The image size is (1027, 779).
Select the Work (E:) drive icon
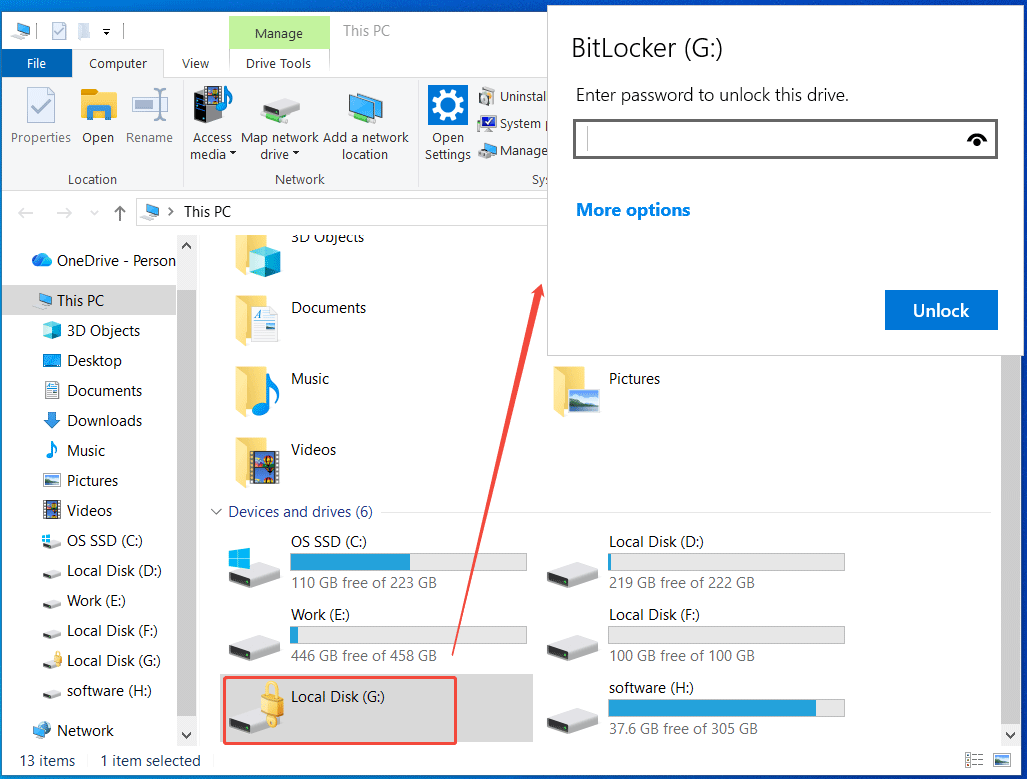[254, 647]
